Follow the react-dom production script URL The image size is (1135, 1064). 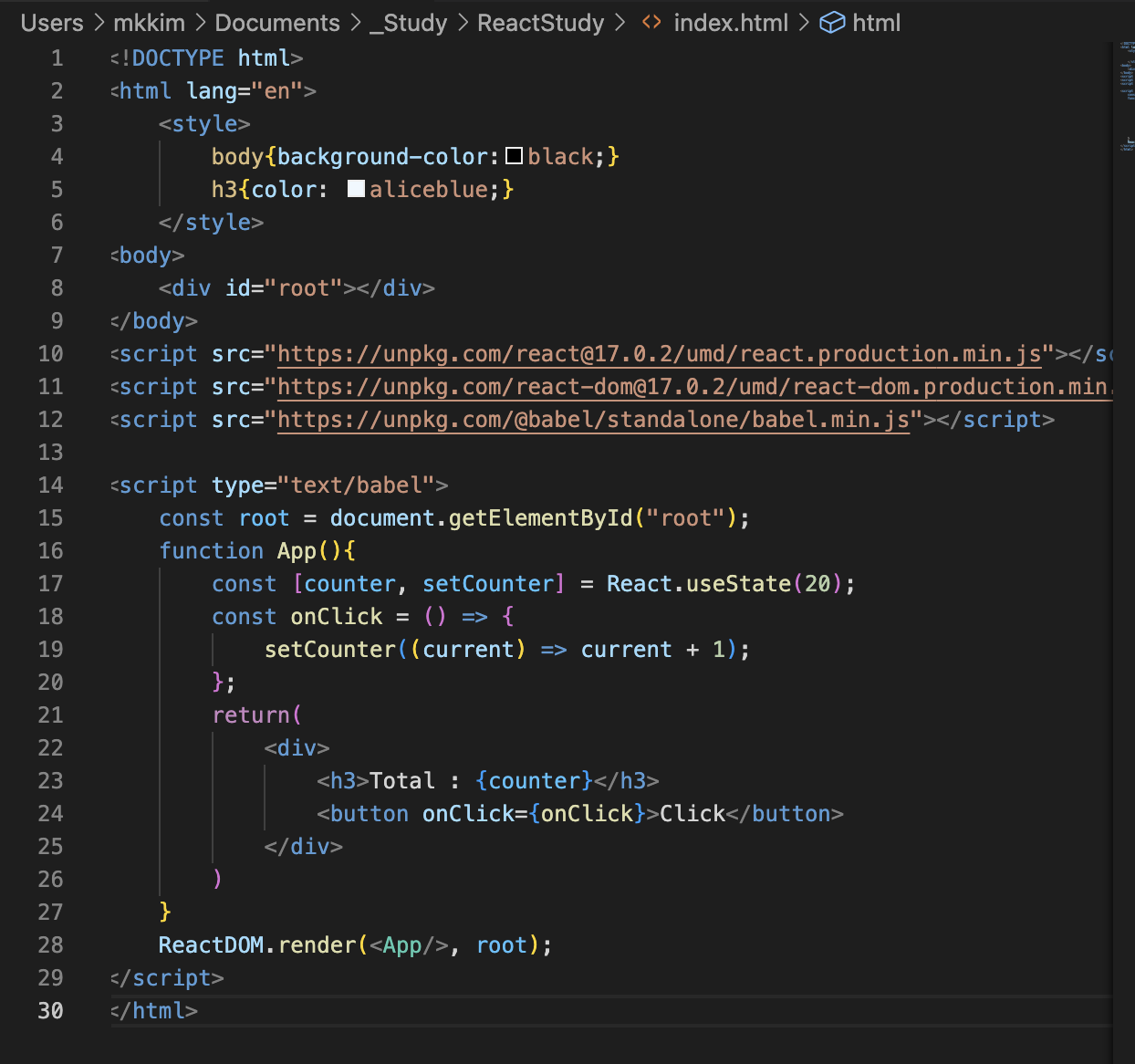click(694, 387)
